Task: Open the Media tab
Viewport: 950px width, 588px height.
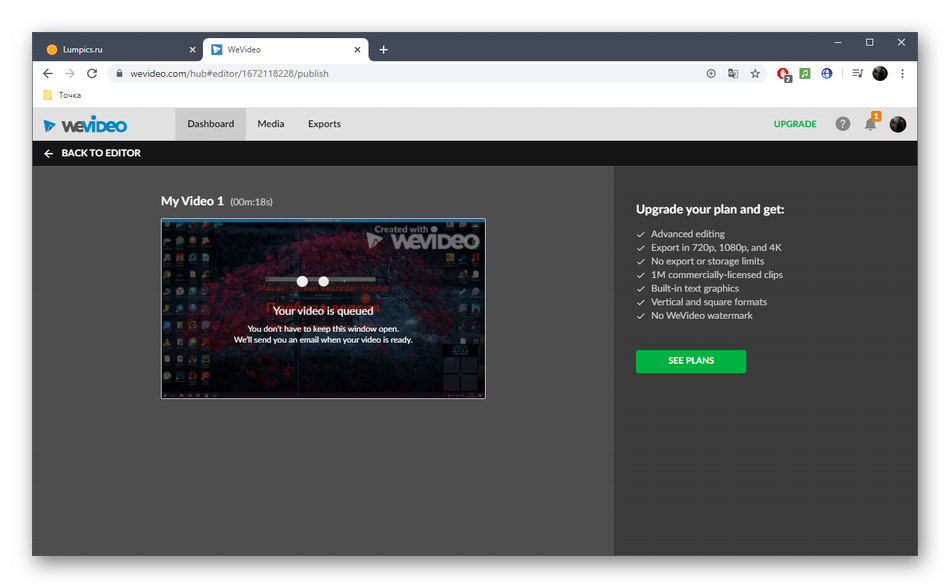Action: coord(270,124)
